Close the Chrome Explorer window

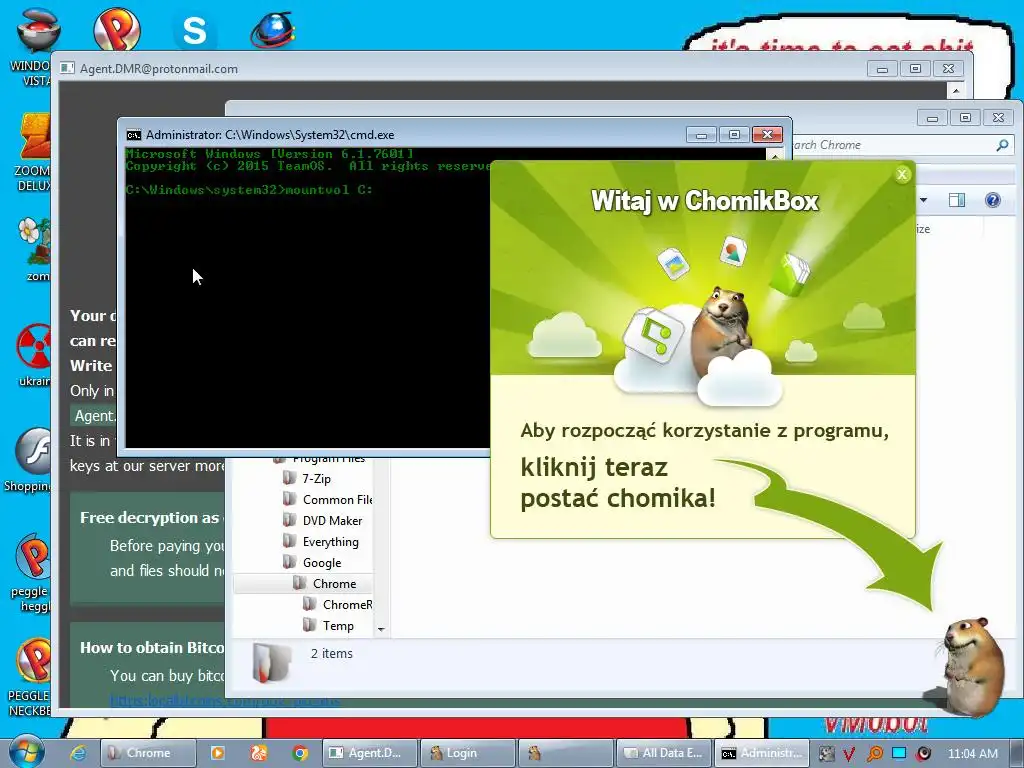click(x=998, y=118)
